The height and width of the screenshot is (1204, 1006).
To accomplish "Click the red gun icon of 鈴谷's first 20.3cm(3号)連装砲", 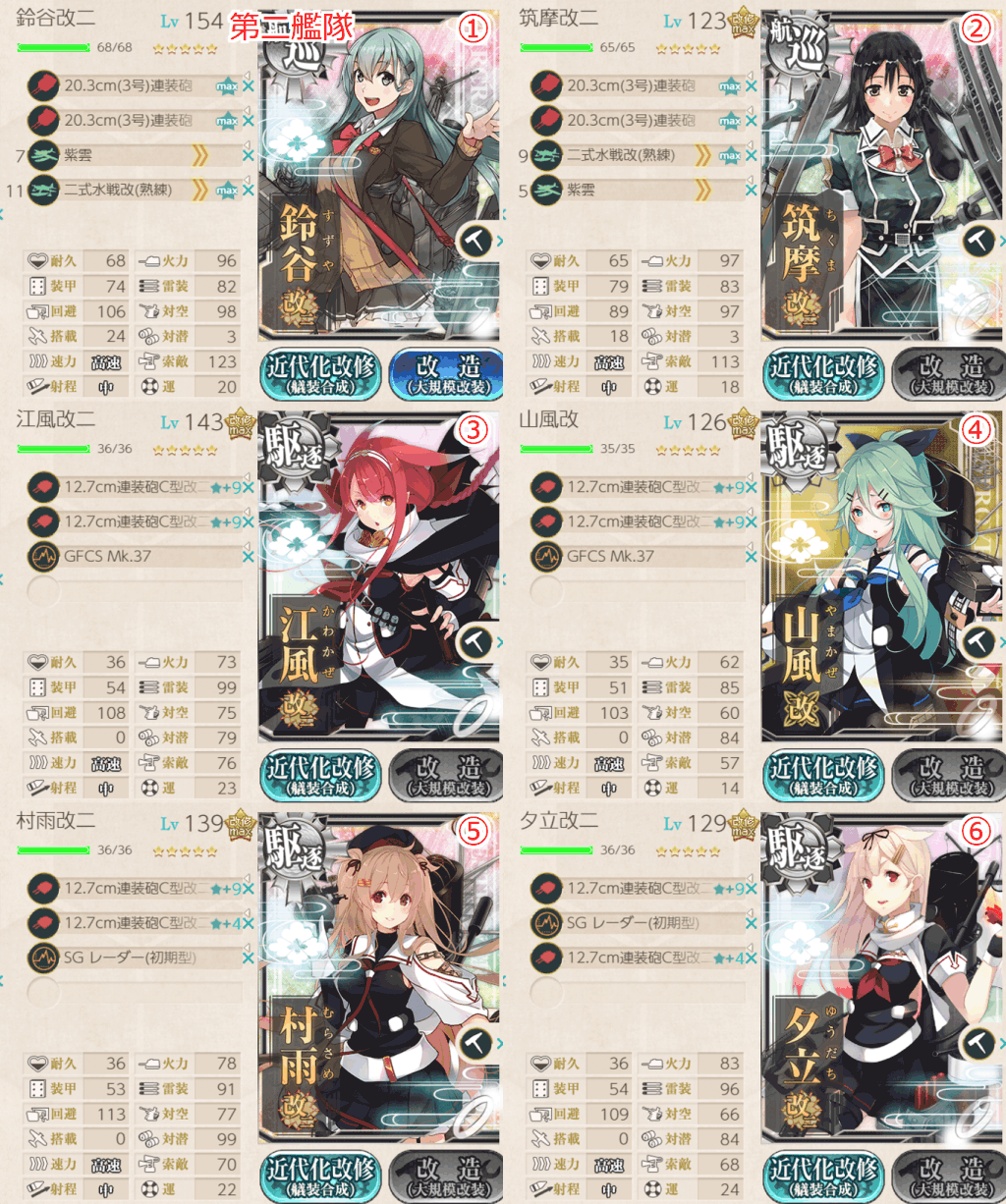I will click(43, 86).
